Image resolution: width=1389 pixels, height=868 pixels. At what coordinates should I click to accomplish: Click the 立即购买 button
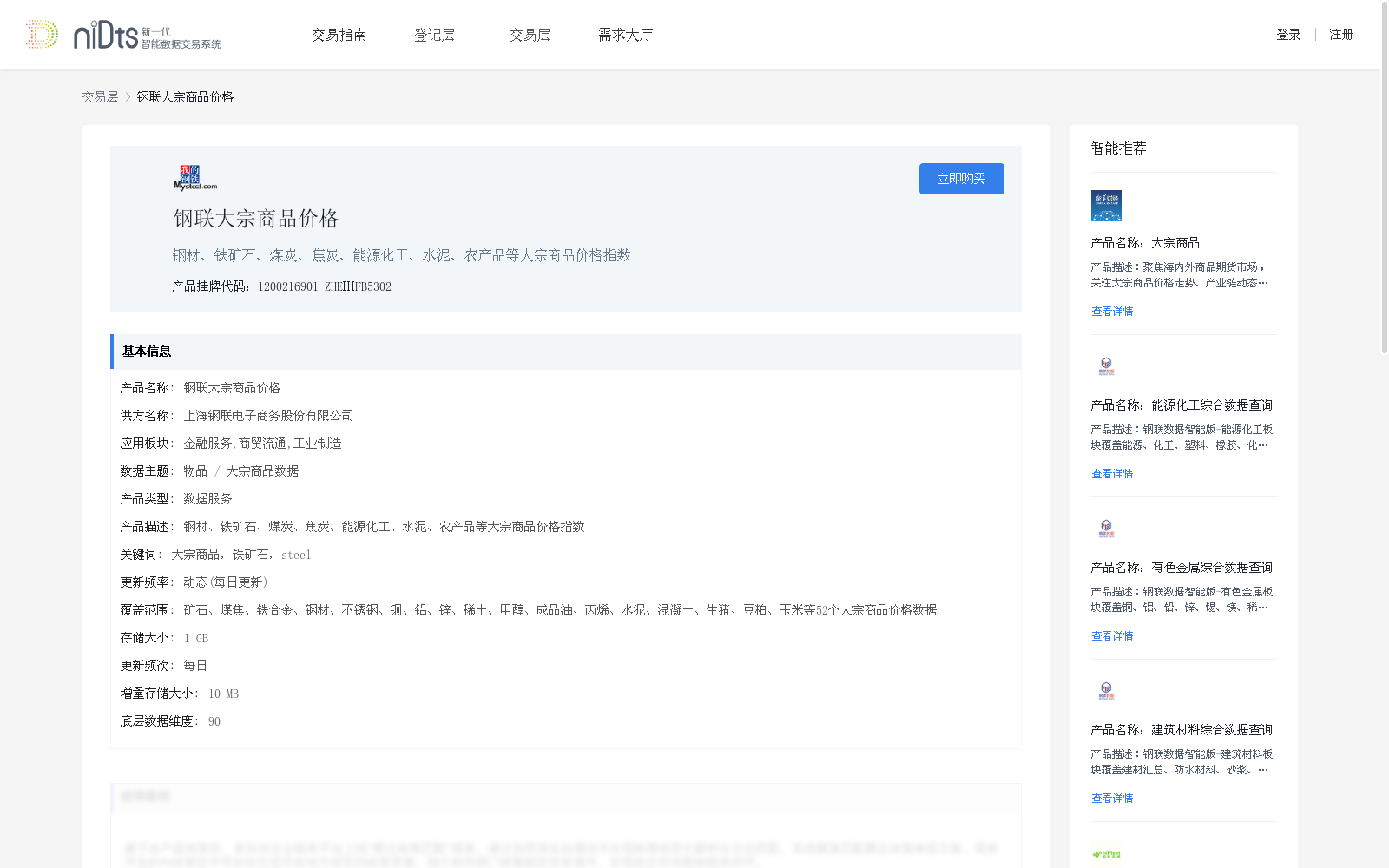(962, 179)
